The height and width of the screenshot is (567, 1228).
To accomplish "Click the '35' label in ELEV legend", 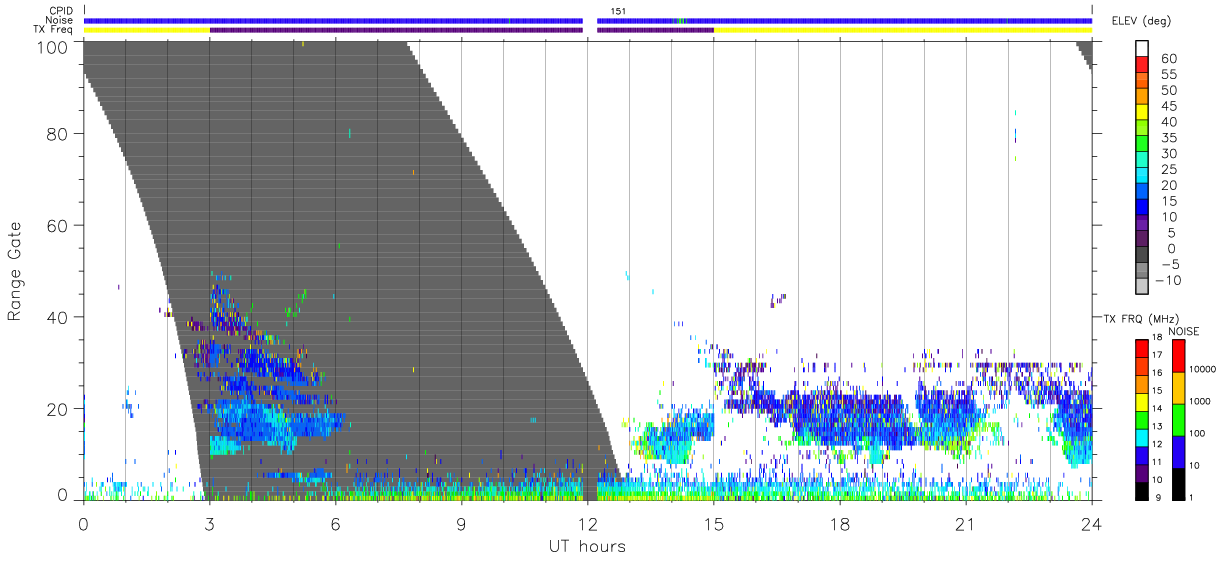I will tap(1167, 138).
